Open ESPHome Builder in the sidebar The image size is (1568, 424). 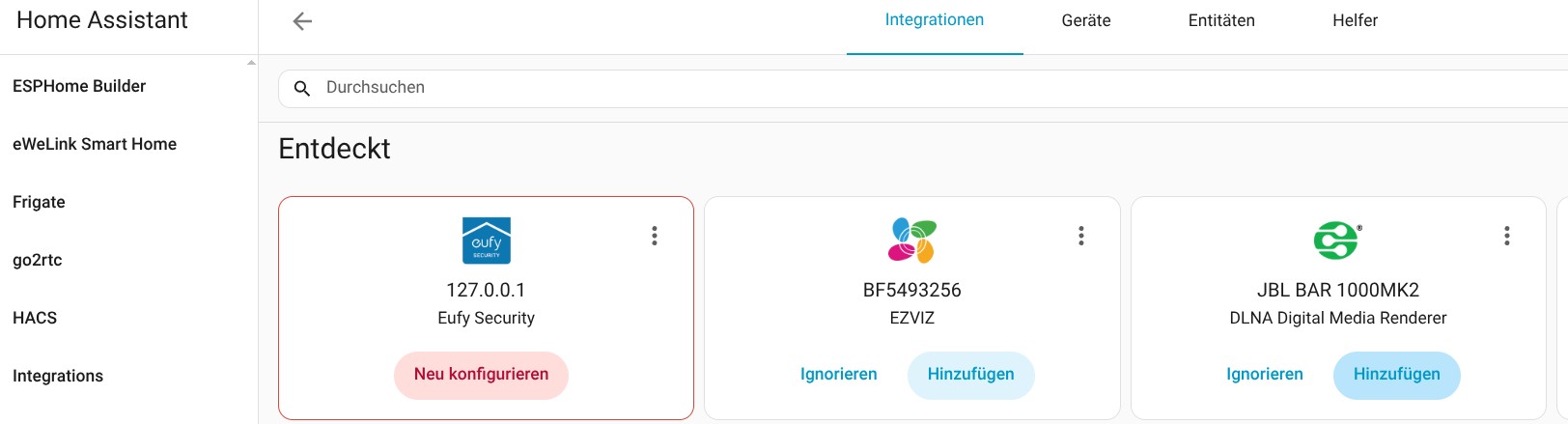tap(79, 86)
